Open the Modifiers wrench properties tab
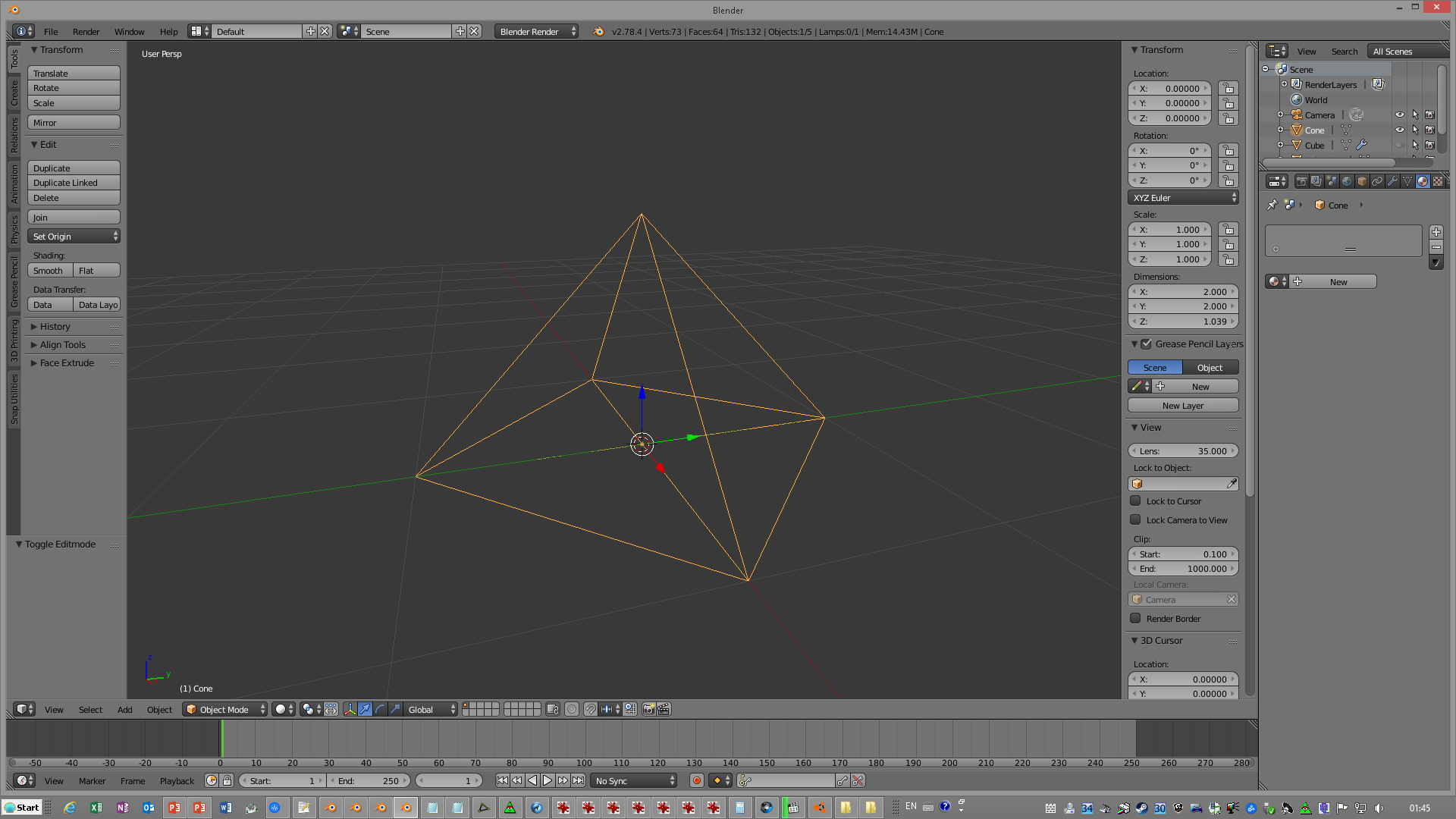 coord(1392,181)
